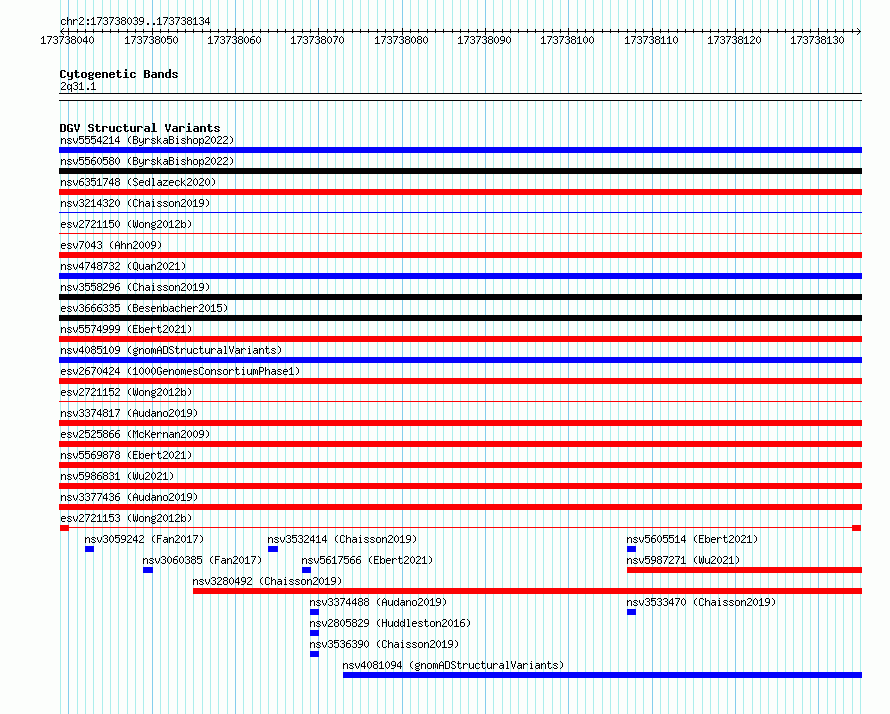Click the small blue marker under nsv2805829

click(314, 633)
